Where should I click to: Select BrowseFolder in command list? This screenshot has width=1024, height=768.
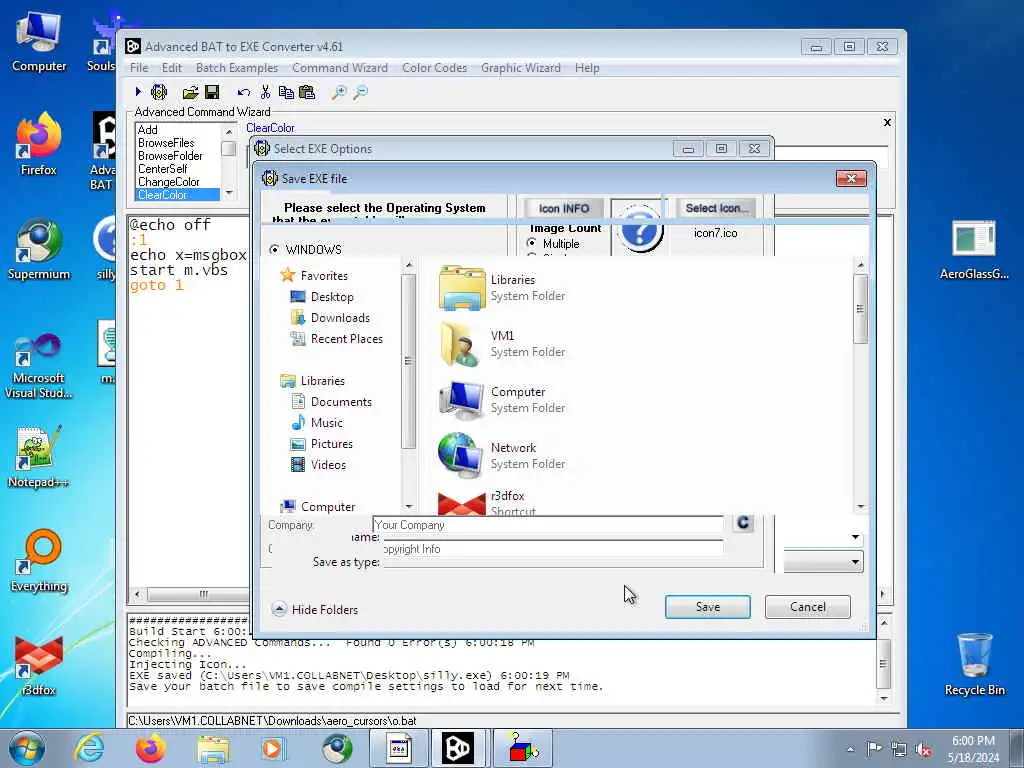pyautogui.click(x=170, y=155)
